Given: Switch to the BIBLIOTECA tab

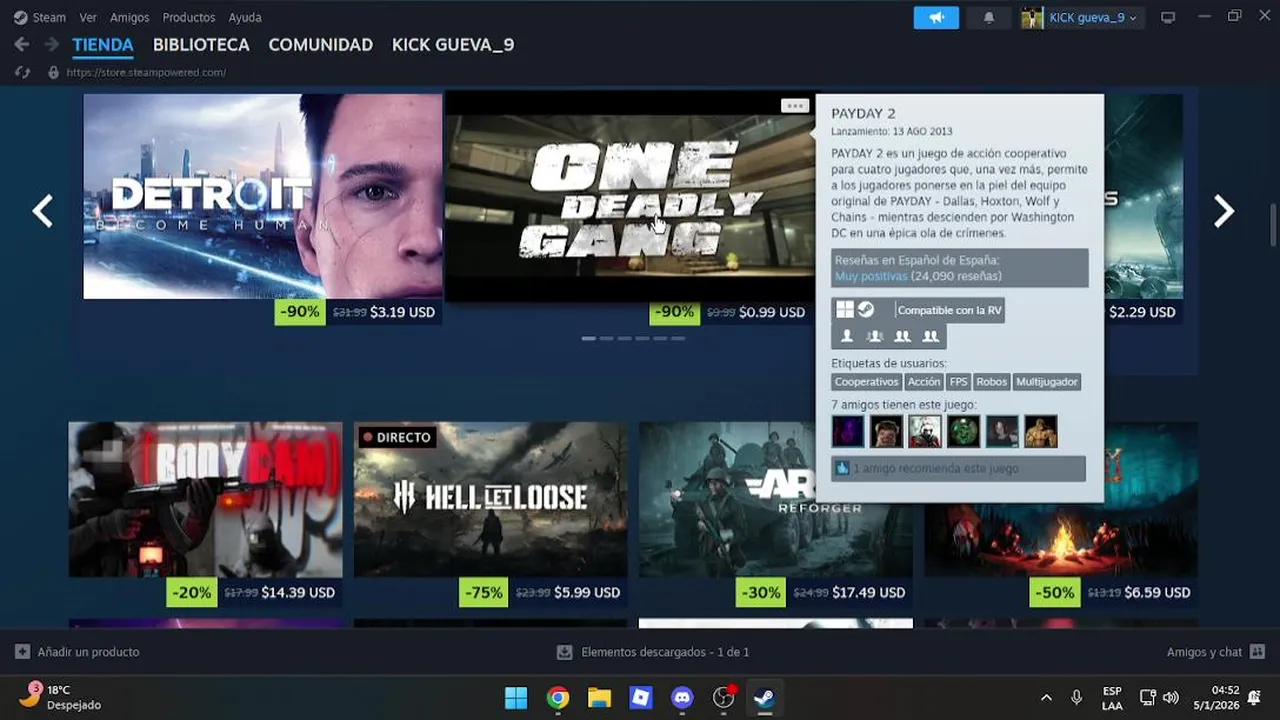Looking at the screenshot, I should 201,45.
